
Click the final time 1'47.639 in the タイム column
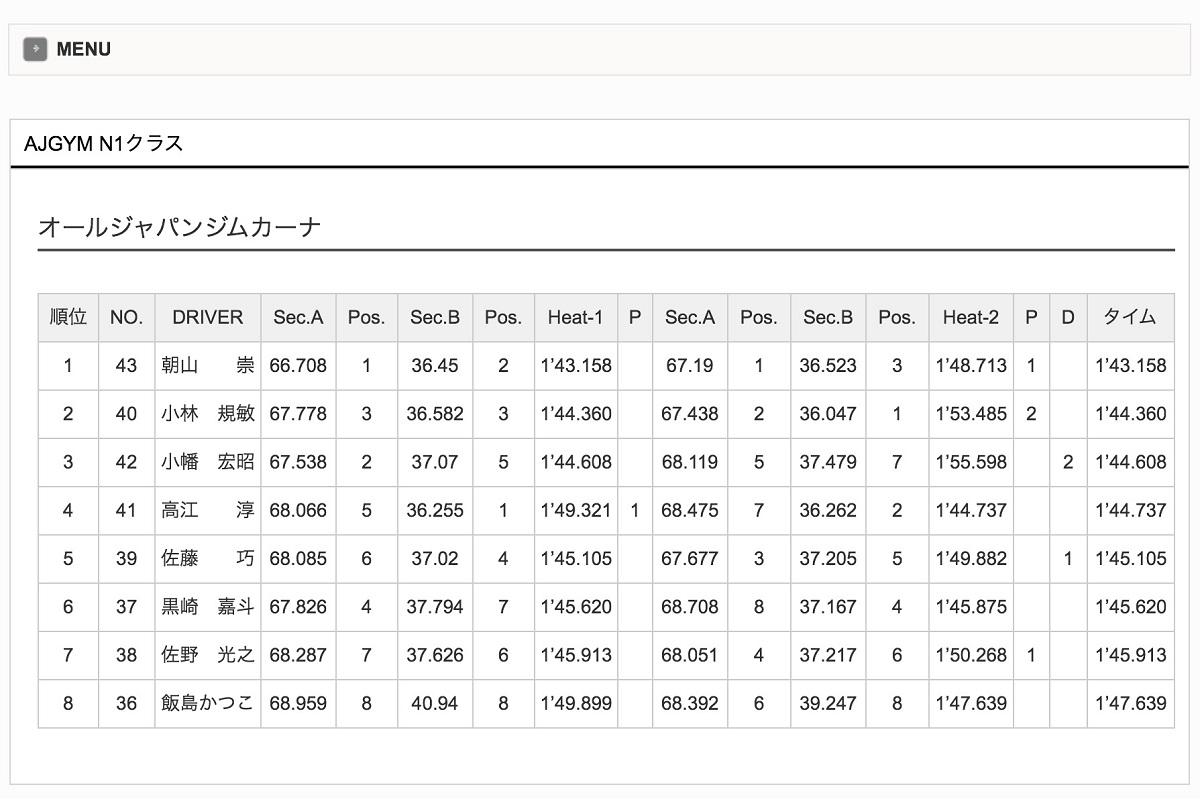[1130, 703]
